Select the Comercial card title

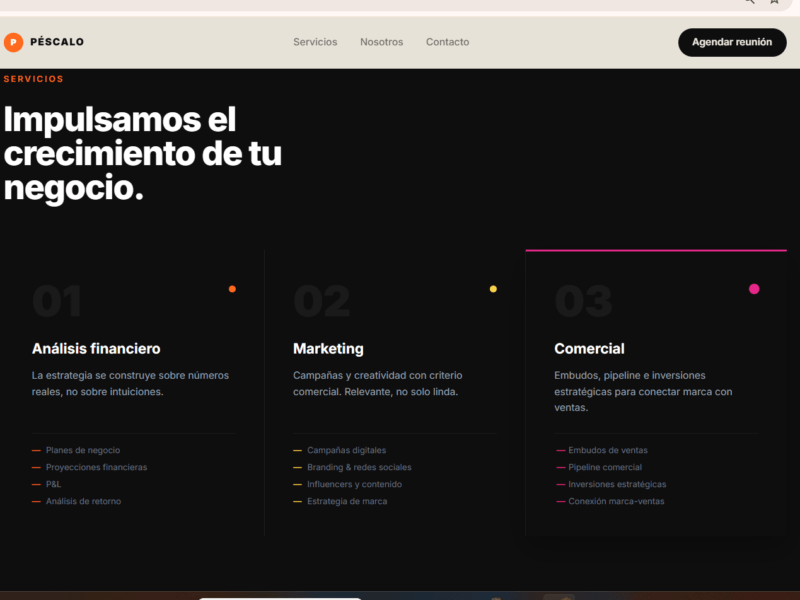(589, 348)
